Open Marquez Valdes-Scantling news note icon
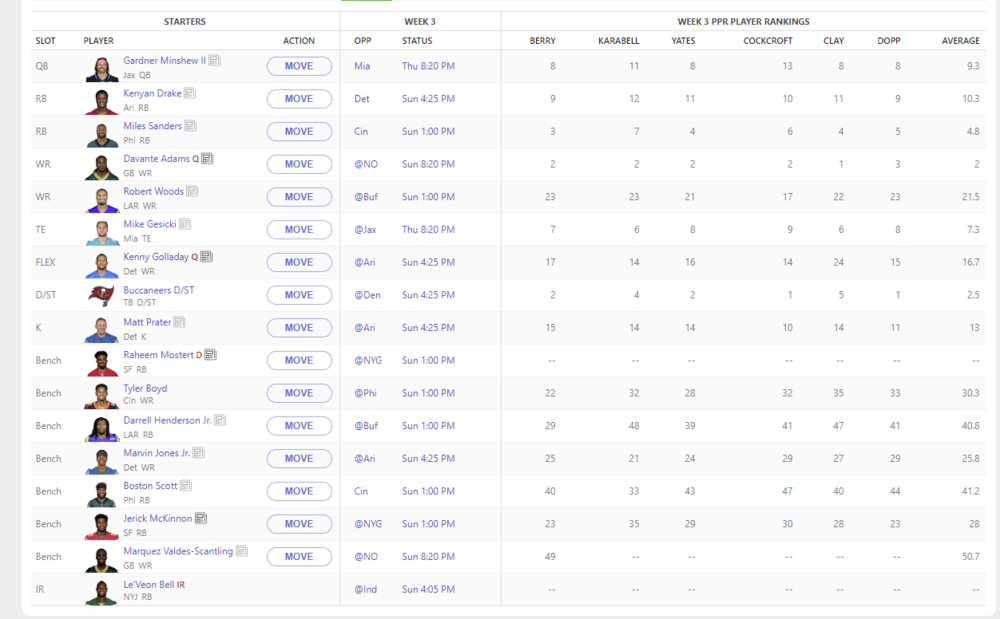1000x619 pixels. (242, 551)
